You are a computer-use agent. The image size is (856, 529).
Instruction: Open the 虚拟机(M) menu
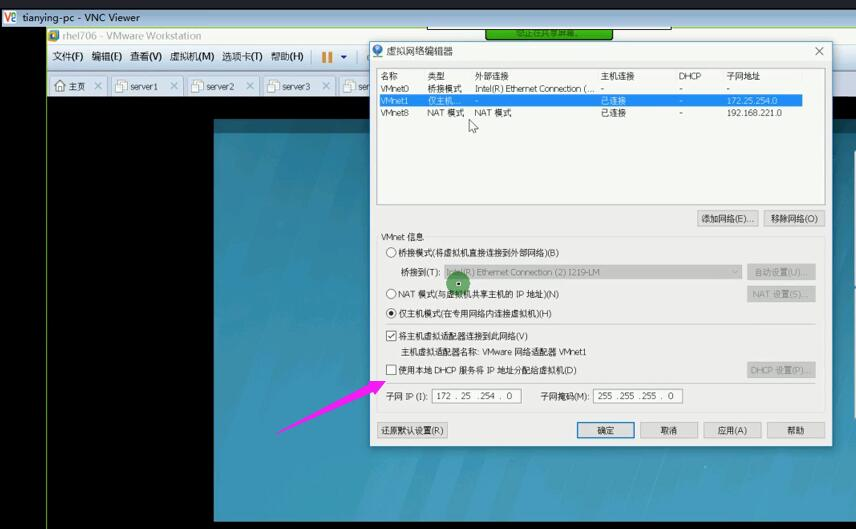pos(192,56)
